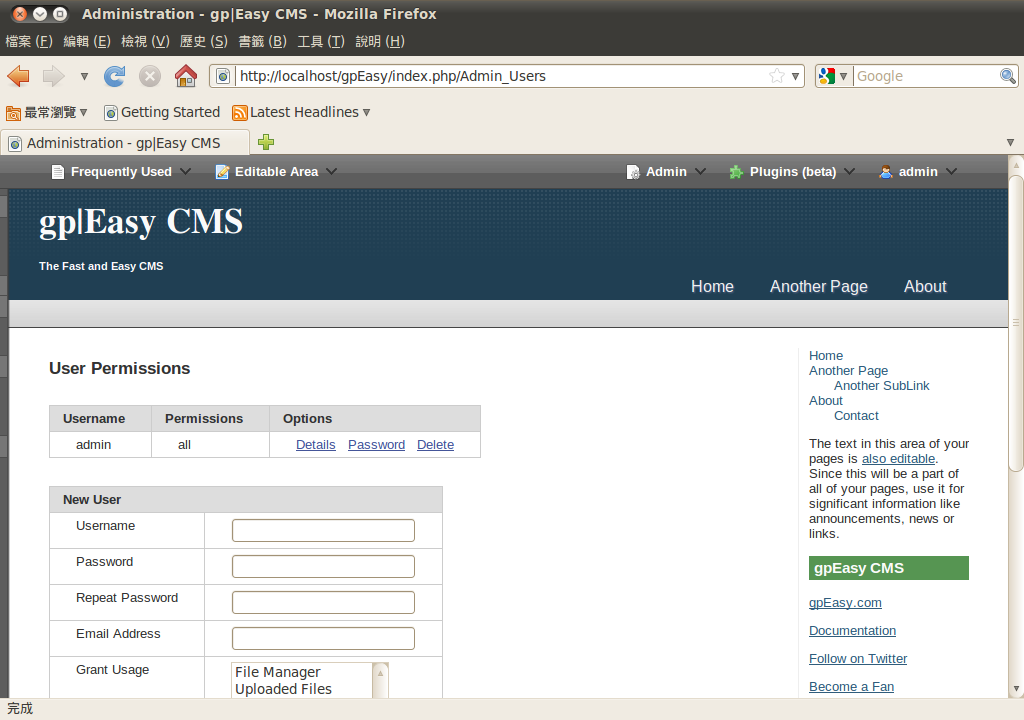Click the Editable Area pencil icon
This screenshot has height=720, width=1024.
pyautogui.click(x=222, y=172)
